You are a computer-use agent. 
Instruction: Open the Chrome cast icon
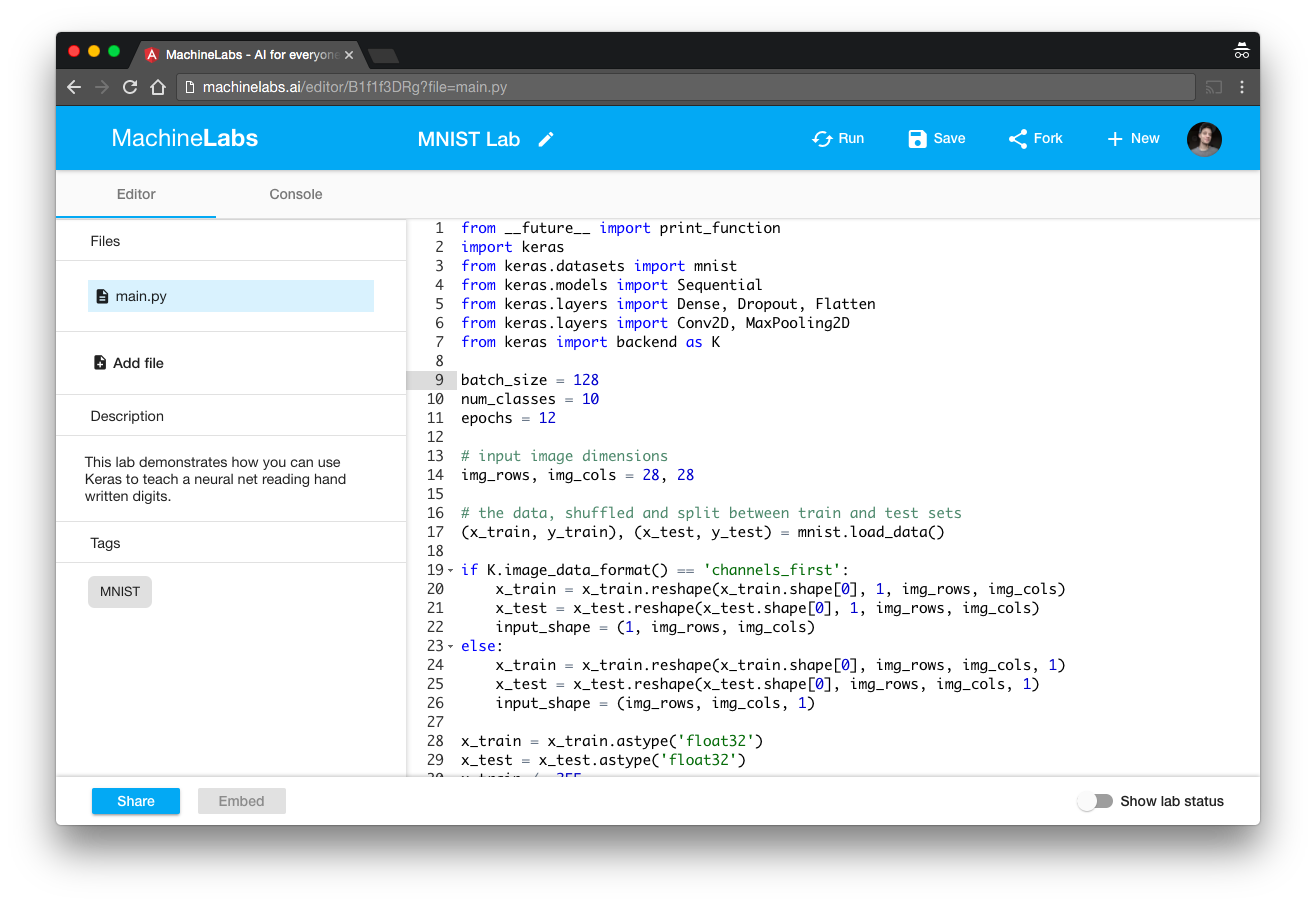[1214, 87]
